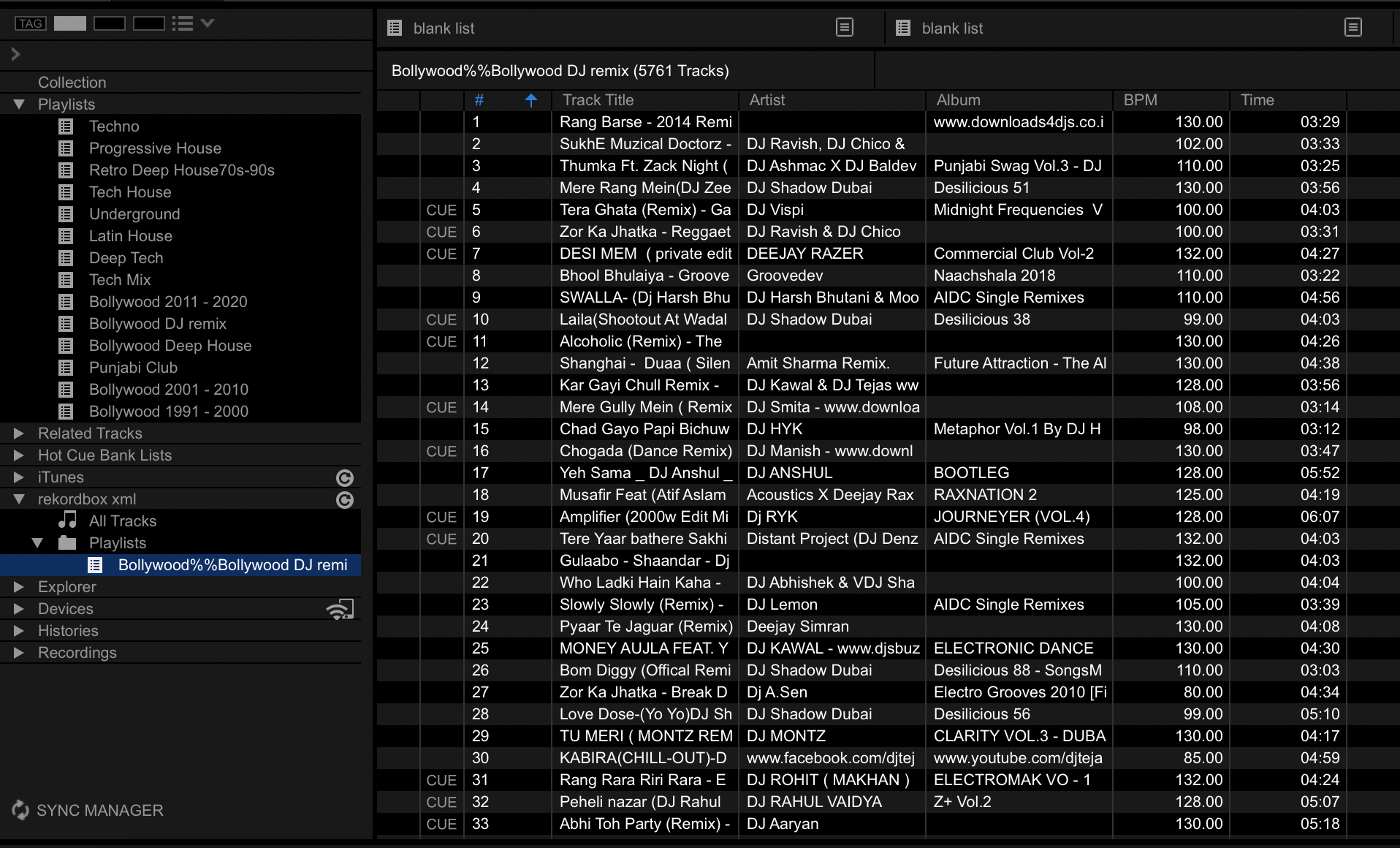Click the SYNC MANAGER circular arrows icon
The width and height of the screenshot is (1400, 848).
tap(20, 810)
